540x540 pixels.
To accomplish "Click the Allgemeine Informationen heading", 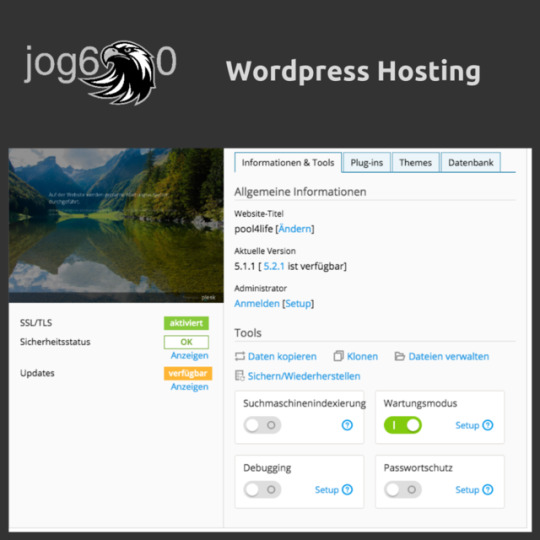I will (x=300, y=192).
